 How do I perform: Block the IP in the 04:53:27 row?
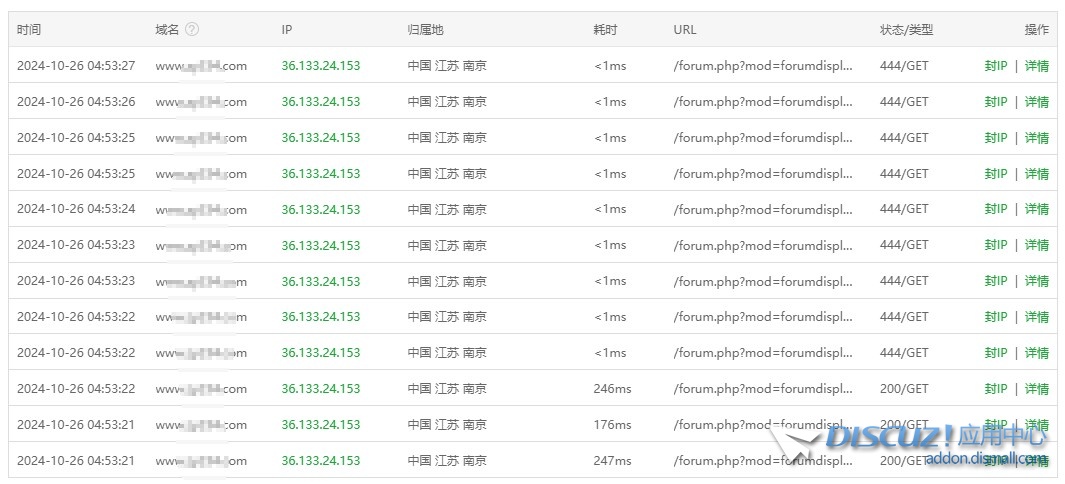pyautogui.click(x=996, y=66)
